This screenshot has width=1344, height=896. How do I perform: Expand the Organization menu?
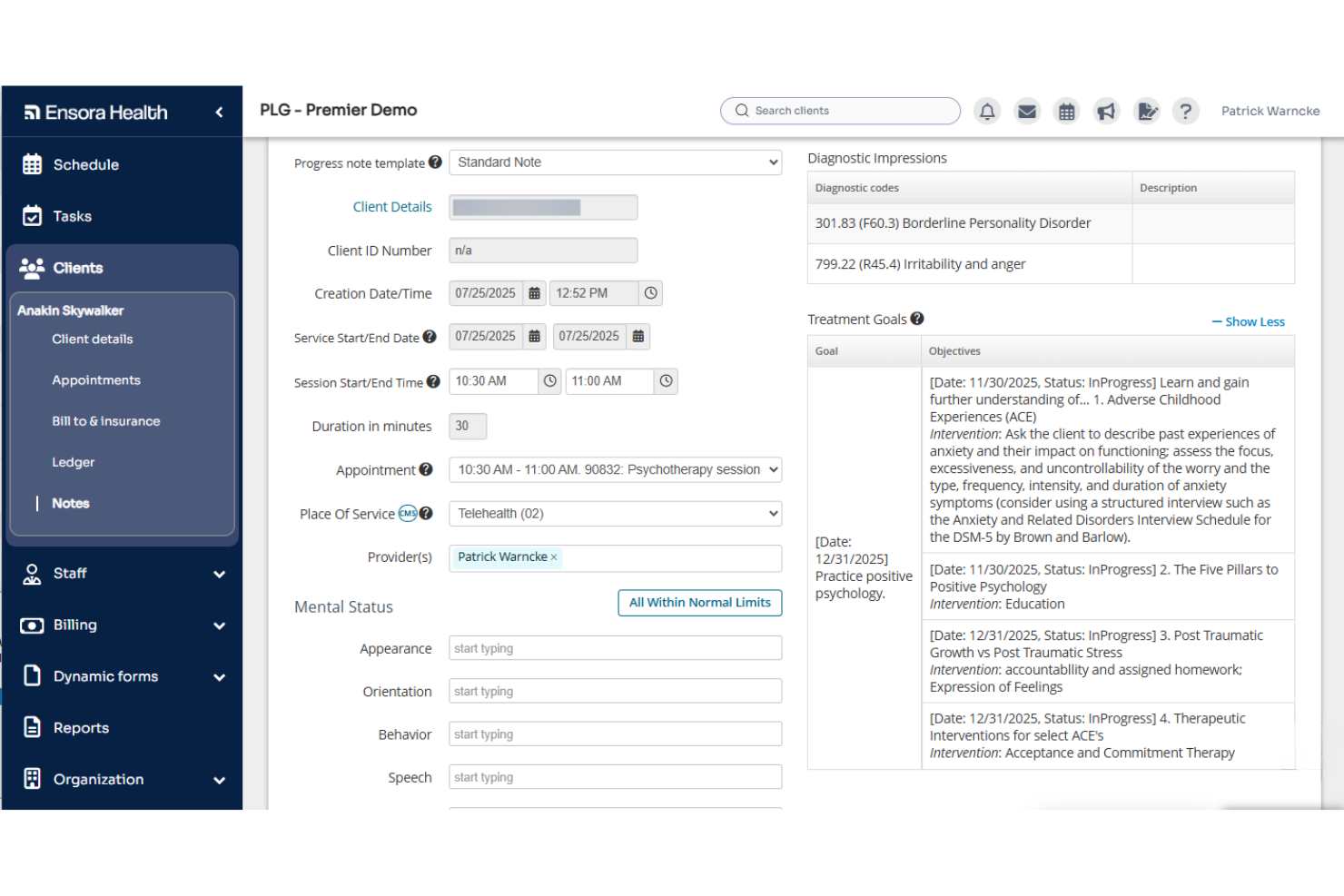[123, 780]
